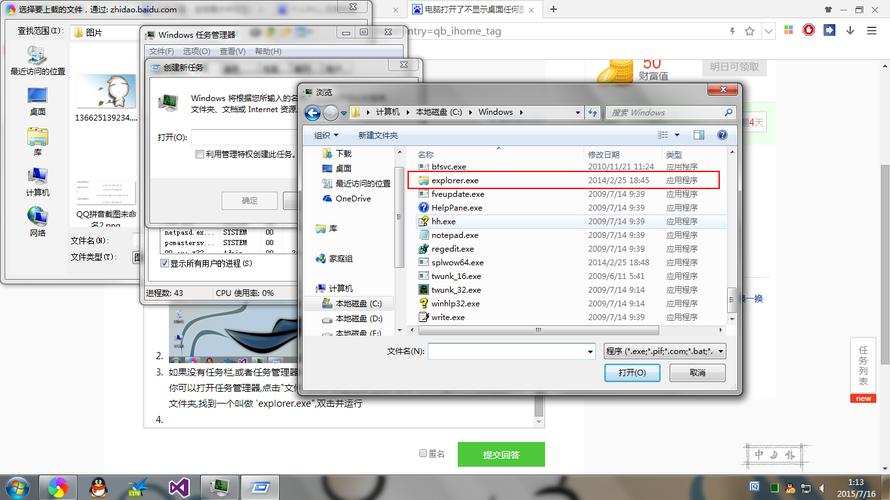Open the Visual Studio taskbar icon

(x=179, y=488)
